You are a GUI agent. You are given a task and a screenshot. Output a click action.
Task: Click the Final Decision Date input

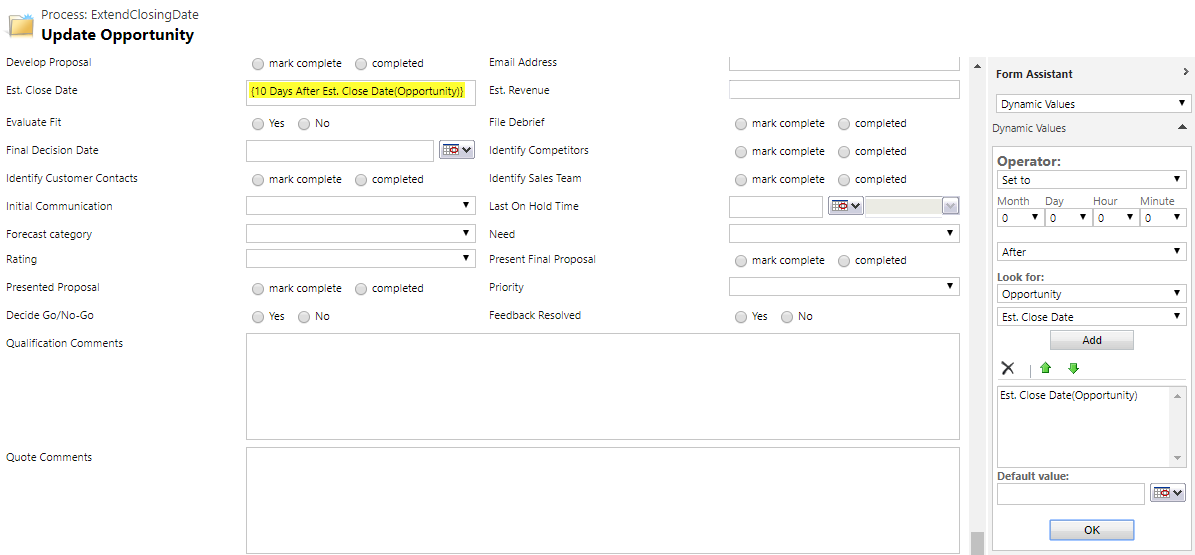[340, 151]
